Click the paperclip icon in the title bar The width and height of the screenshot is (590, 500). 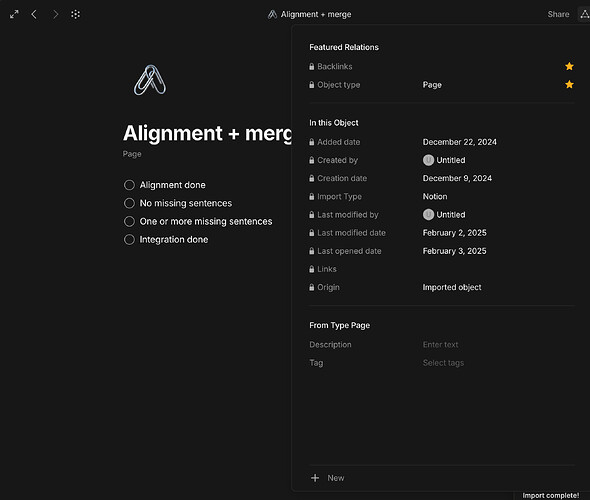[x=272, y=14]
